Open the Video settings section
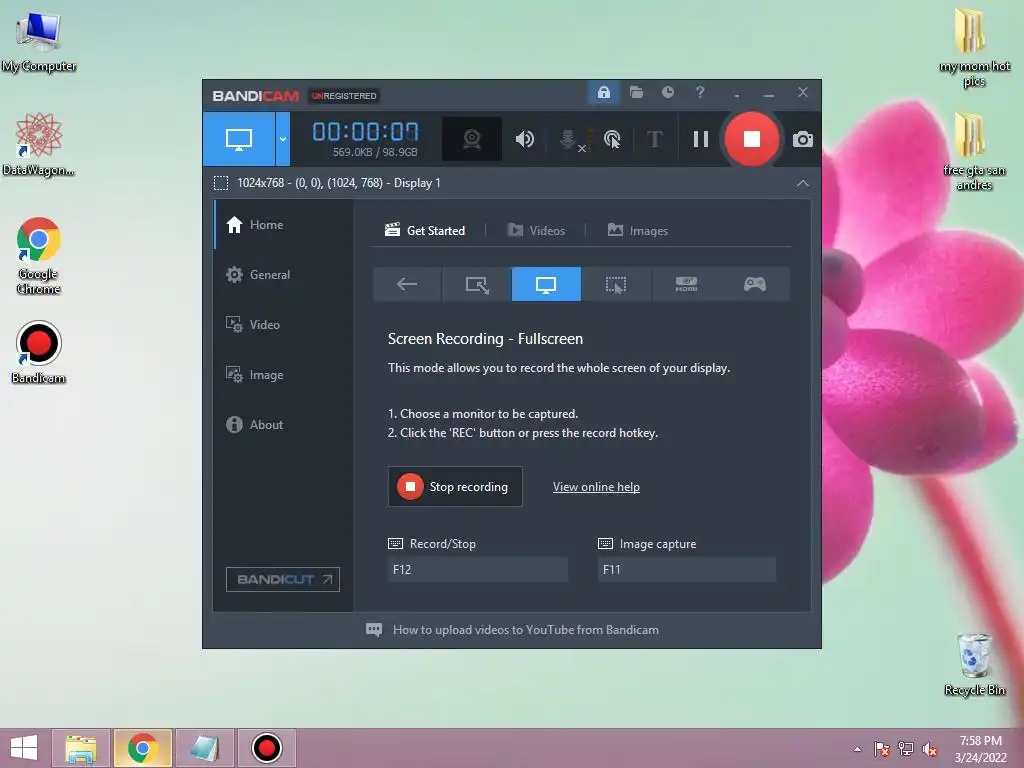The image size is (1024, 768). [283, 325]
